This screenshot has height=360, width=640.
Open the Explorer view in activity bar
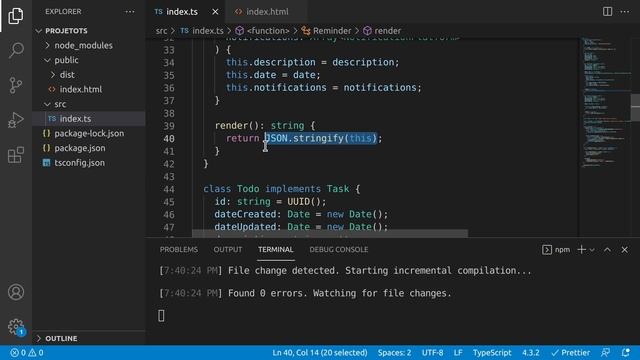click(16, 16)
